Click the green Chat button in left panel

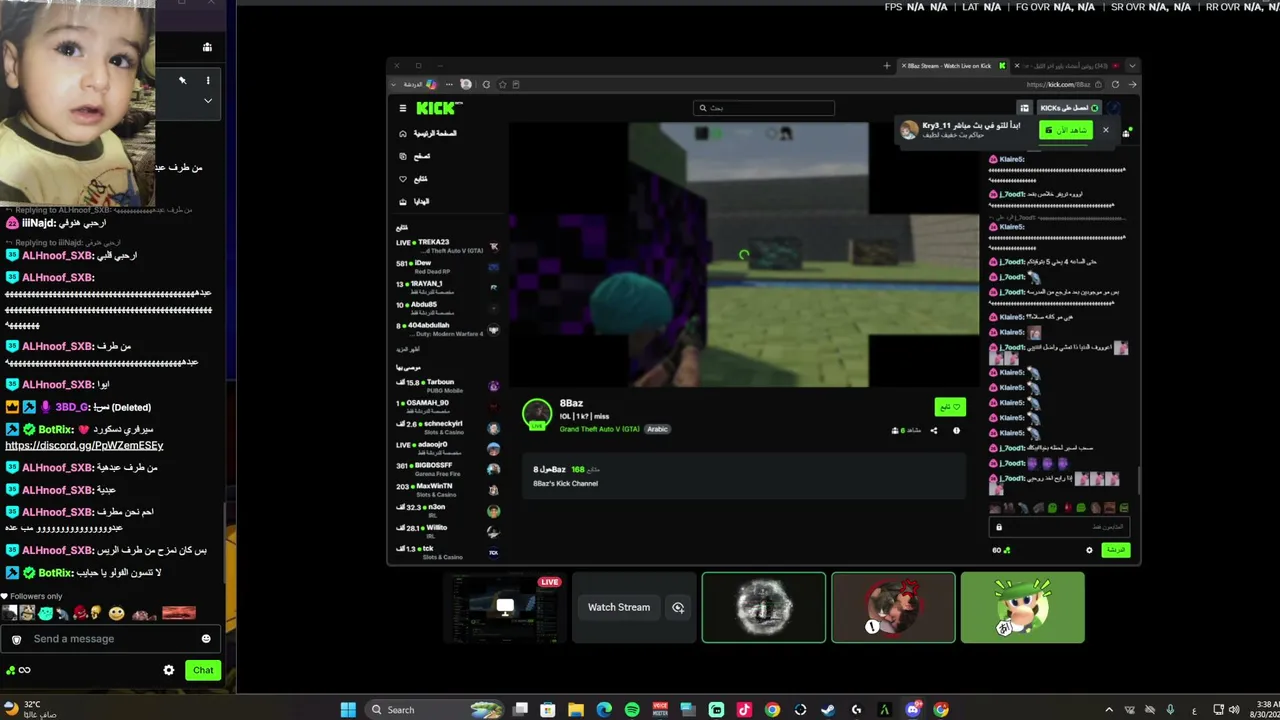[203, 670]
